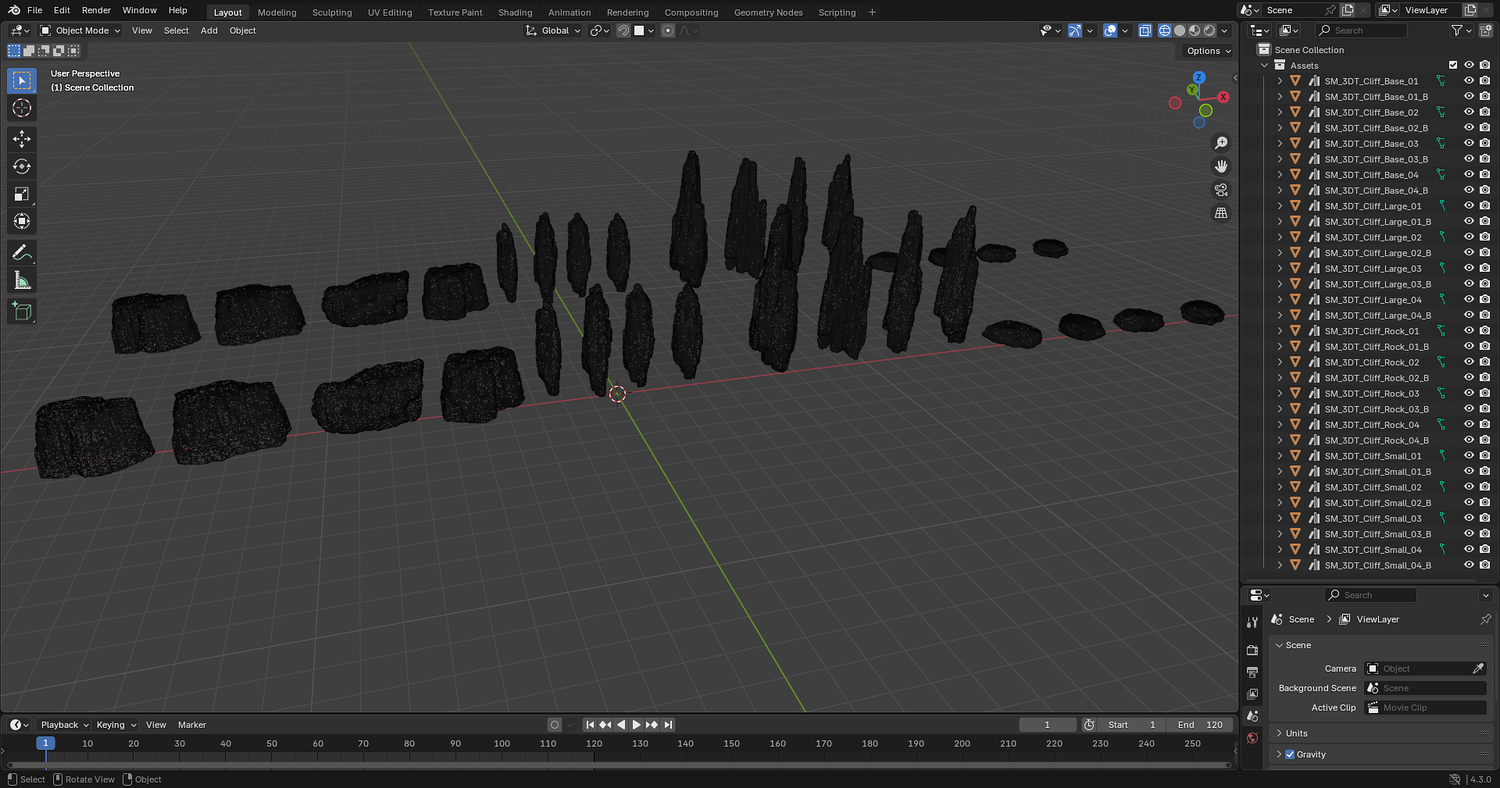Activate the Annotate pencil tool
This screenshot has height=788, width=1500.
[x=22, y=253]
